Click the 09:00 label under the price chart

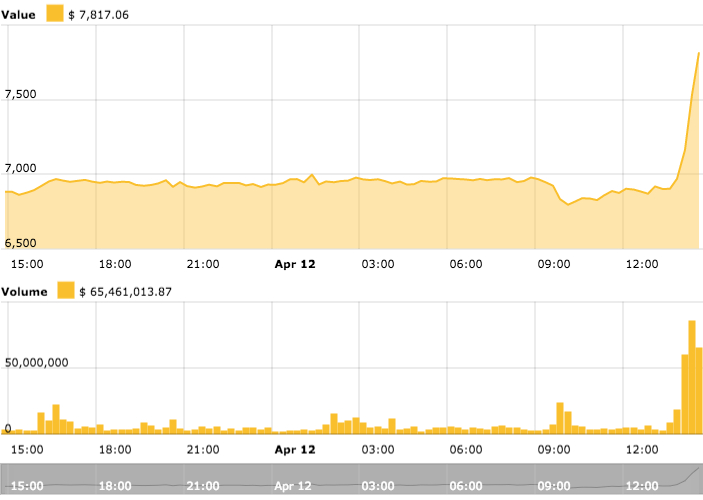coord(554,264)
